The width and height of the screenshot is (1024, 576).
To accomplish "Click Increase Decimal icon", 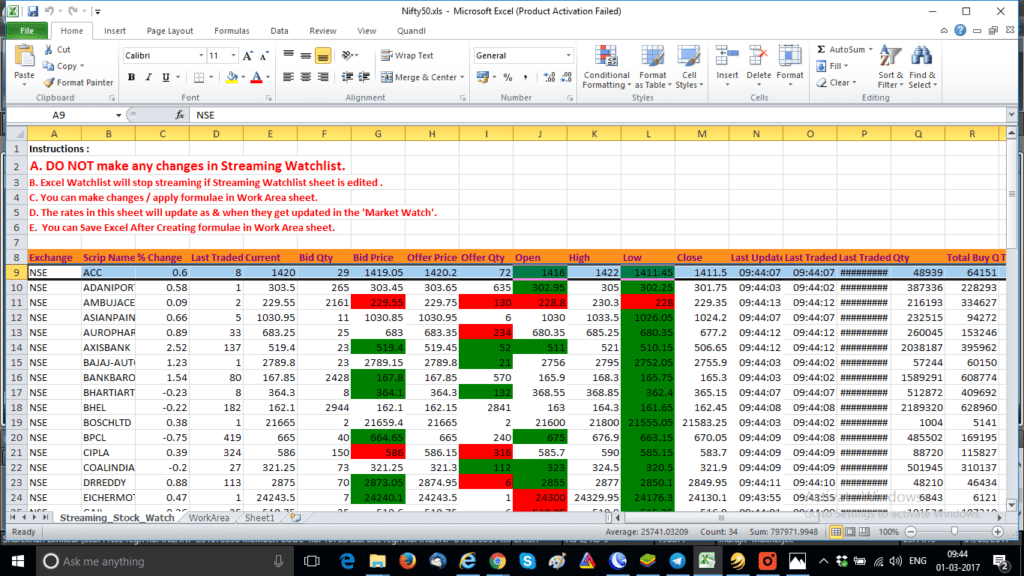I will 549,77.
